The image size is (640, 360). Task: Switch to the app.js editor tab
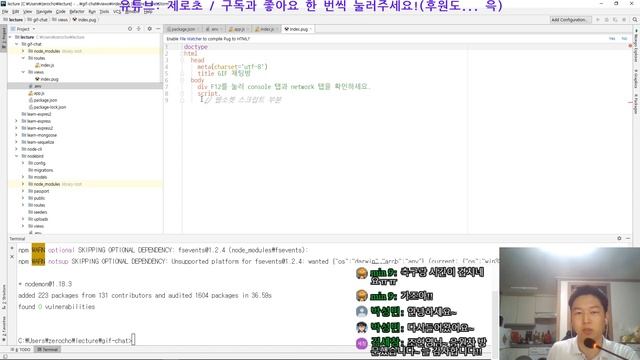click(238, 29)
